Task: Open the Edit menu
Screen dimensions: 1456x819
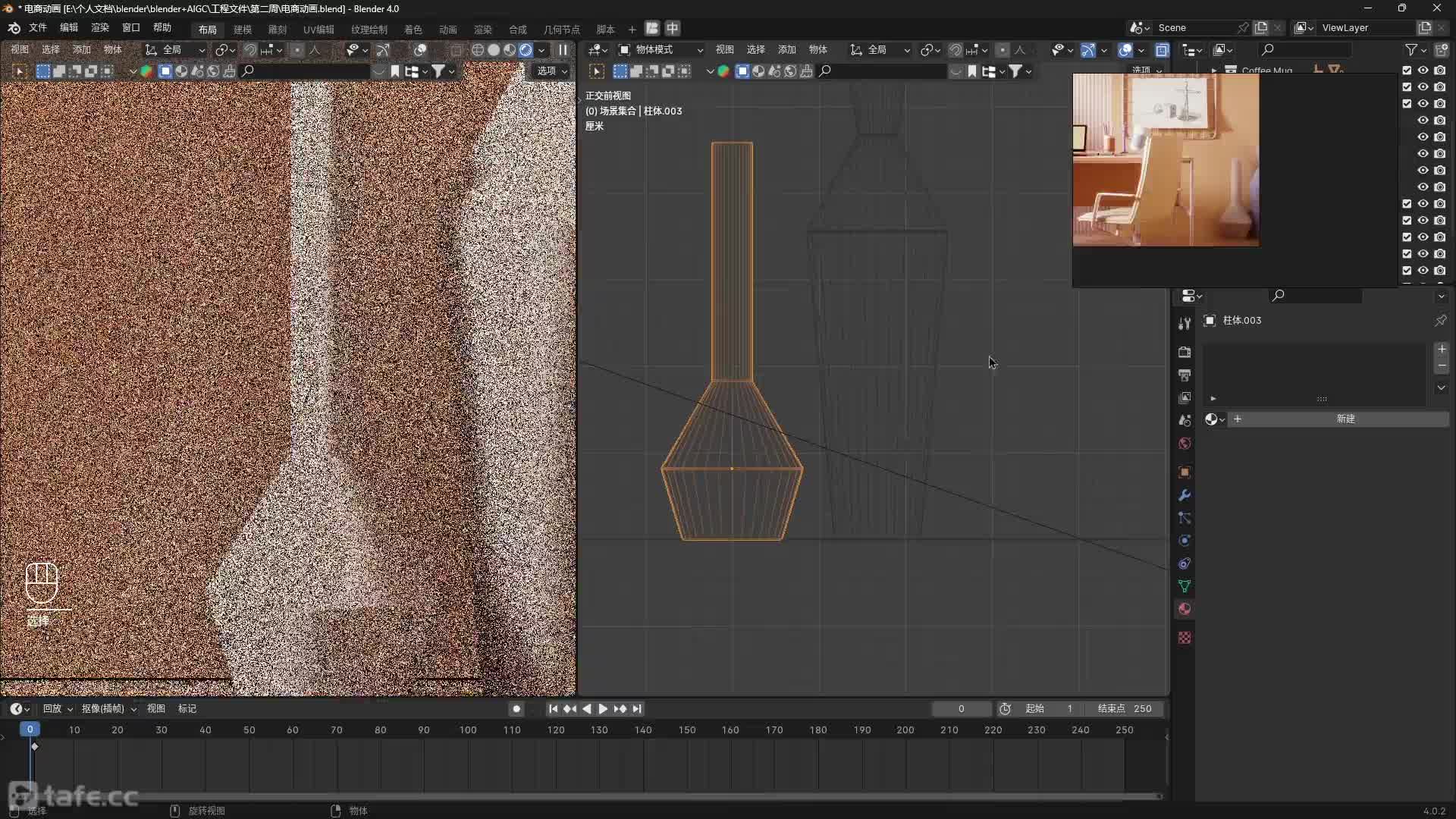Action: (69, 28)
